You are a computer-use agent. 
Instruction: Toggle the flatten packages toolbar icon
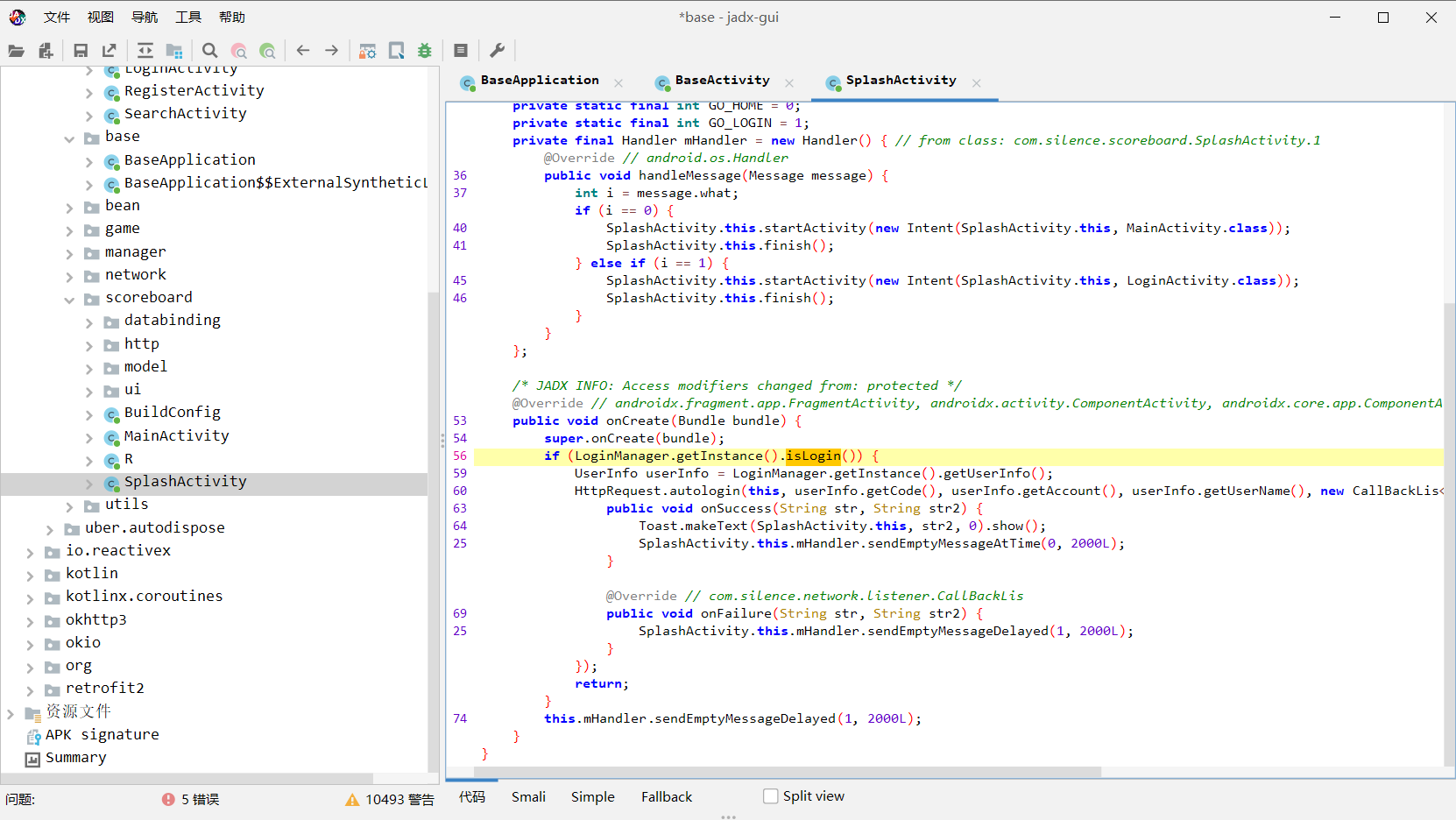[174, 51]
